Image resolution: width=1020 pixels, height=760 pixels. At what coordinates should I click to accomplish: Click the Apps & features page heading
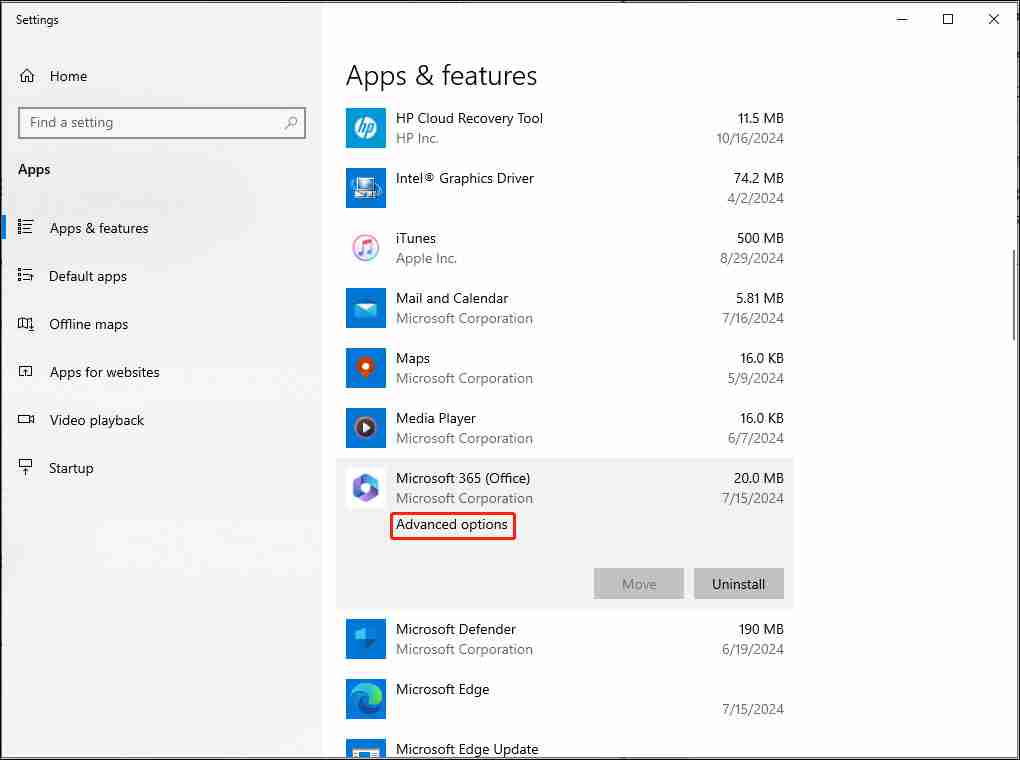(442, 75)
